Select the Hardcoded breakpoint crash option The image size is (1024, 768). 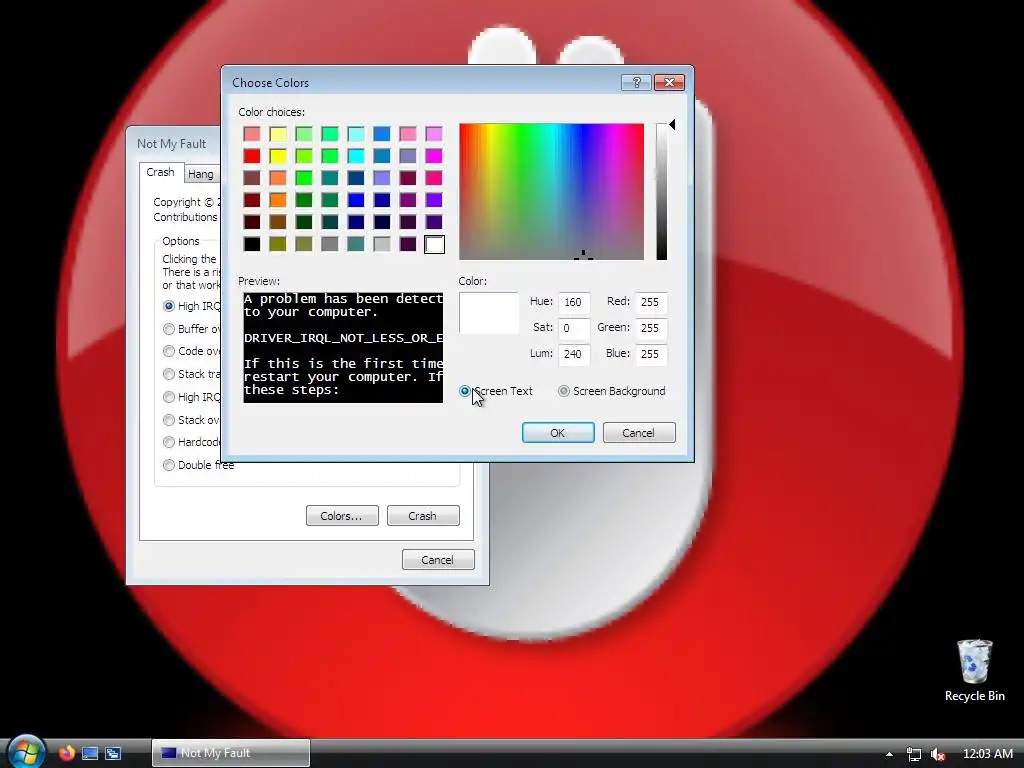pos(168,441)
